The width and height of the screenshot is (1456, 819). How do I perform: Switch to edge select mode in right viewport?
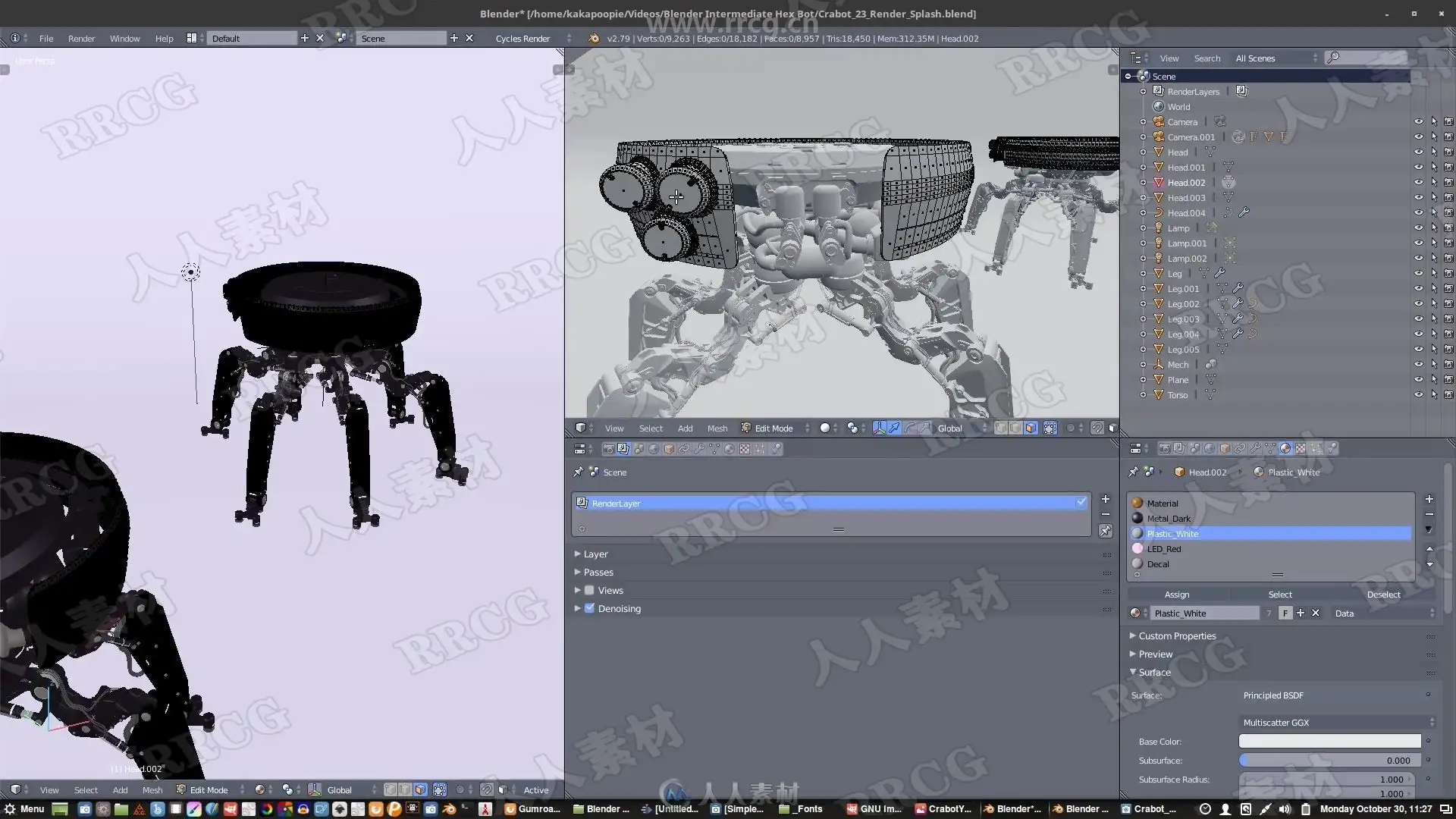click(1015, 428)
